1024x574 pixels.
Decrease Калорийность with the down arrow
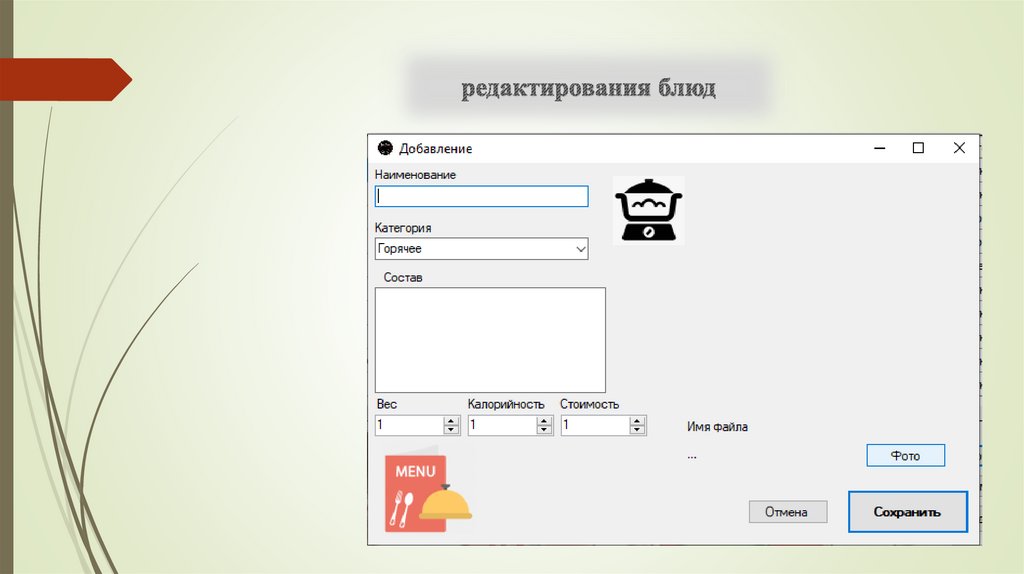pos(545,430)
